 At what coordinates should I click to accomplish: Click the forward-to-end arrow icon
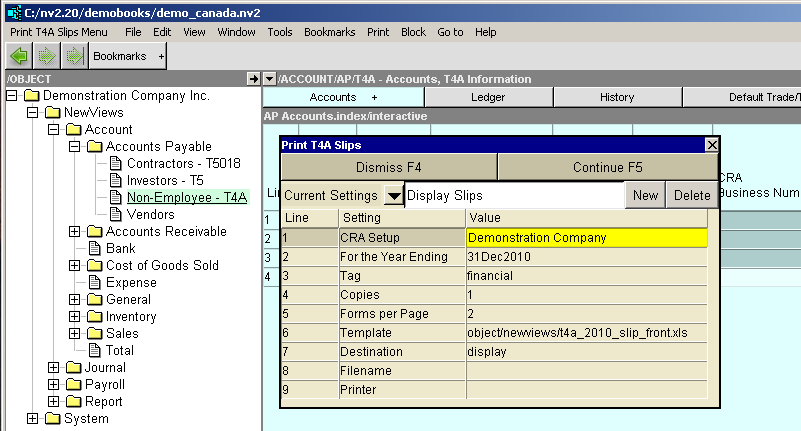(74, 57)
